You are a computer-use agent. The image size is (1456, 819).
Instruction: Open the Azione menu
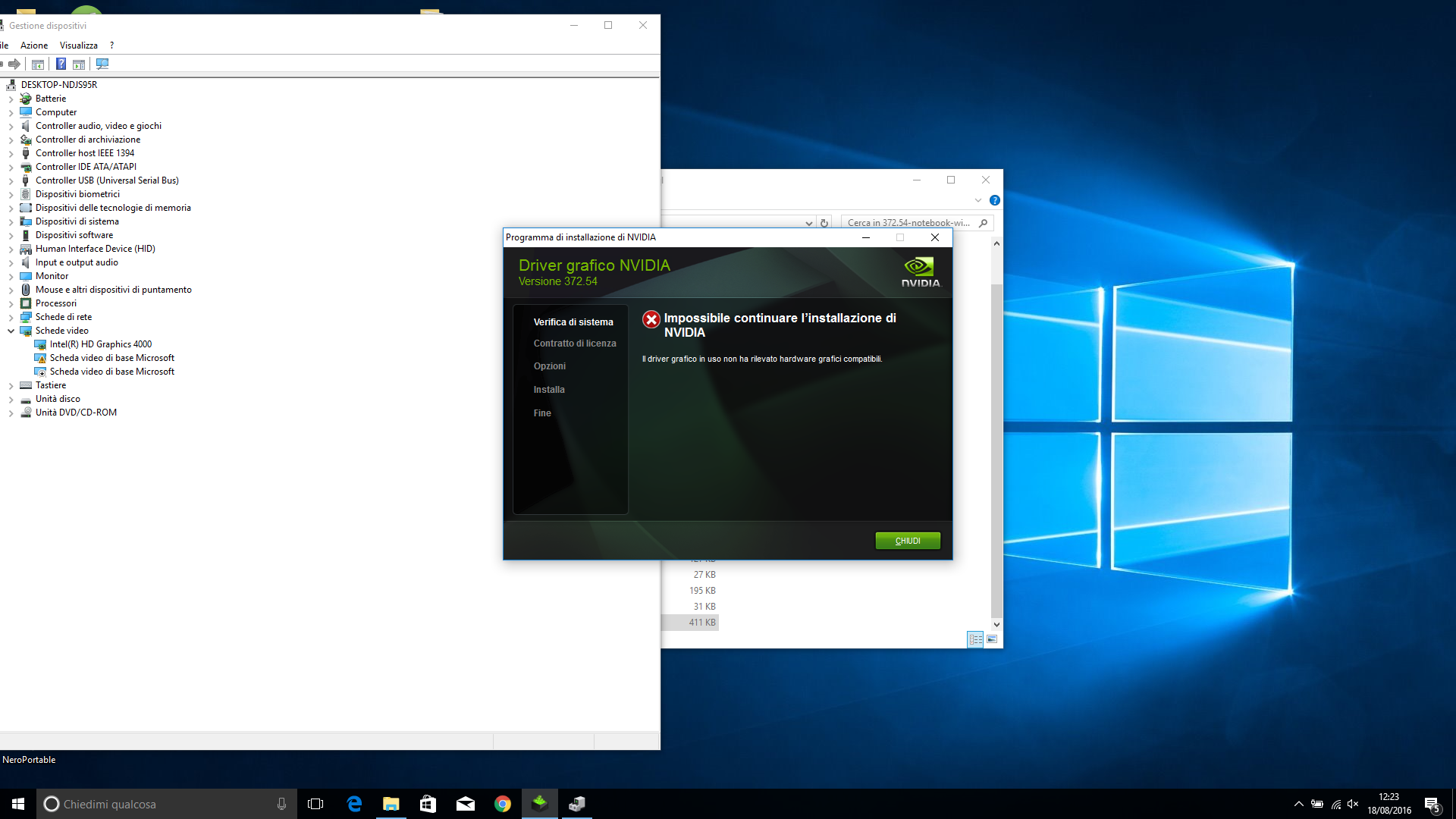(34, 45)
